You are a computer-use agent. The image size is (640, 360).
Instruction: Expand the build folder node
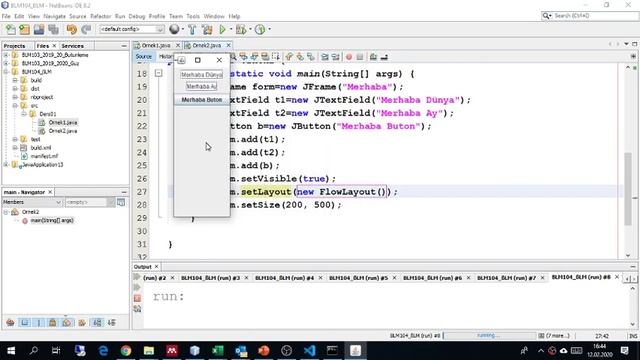15,80
